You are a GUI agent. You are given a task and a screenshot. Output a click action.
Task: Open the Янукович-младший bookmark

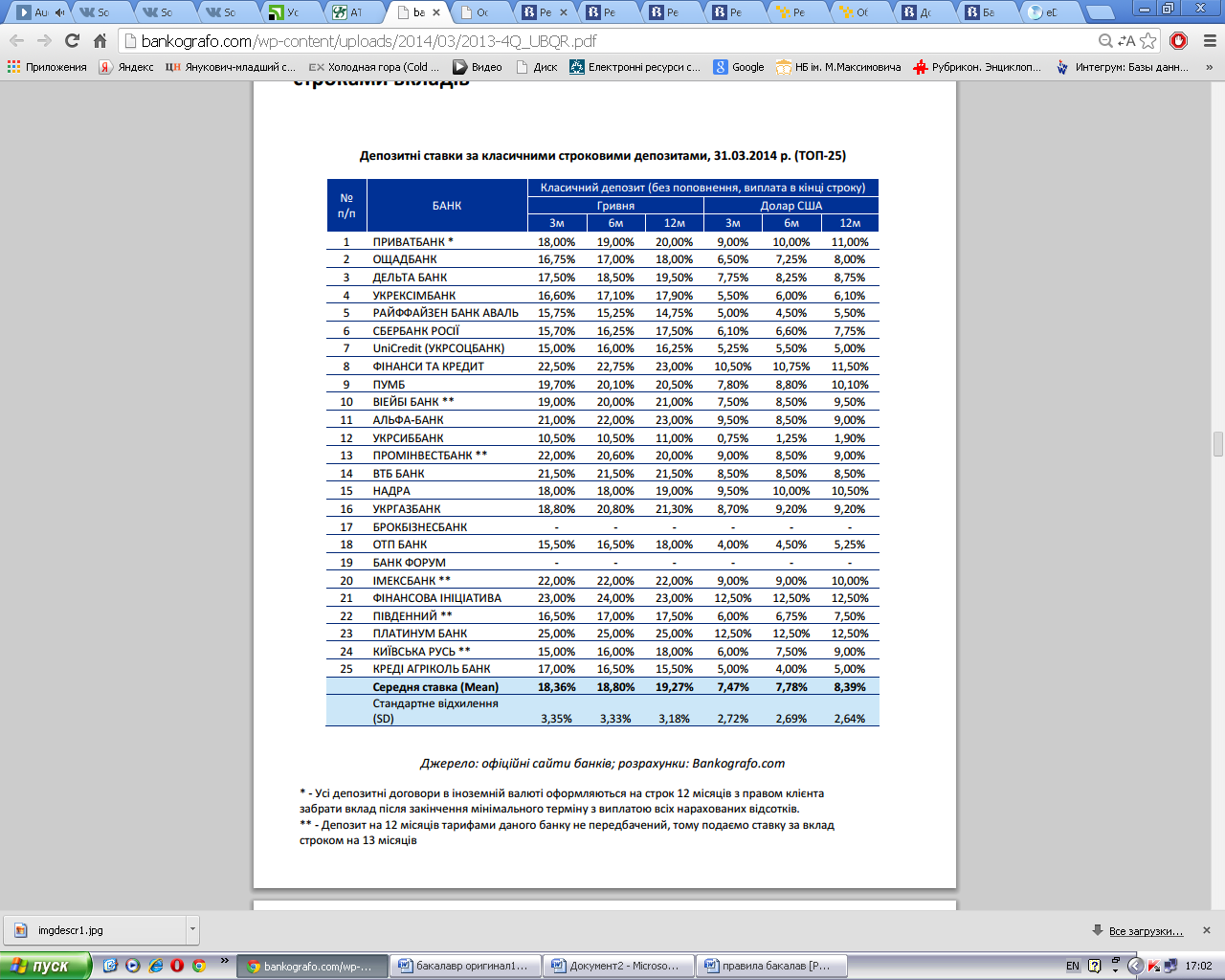coord(231,67)
